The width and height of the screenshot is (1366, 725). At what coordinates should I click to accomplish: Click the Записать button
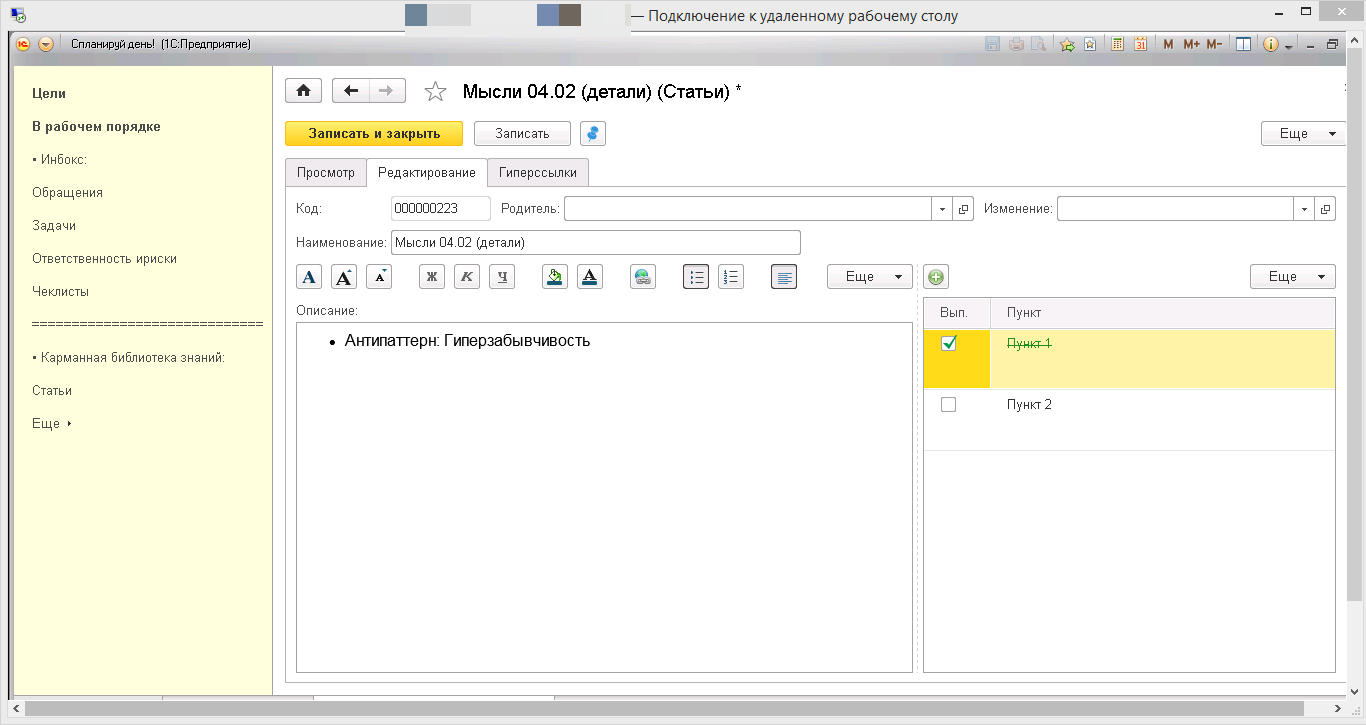click(x=522, y=134)
